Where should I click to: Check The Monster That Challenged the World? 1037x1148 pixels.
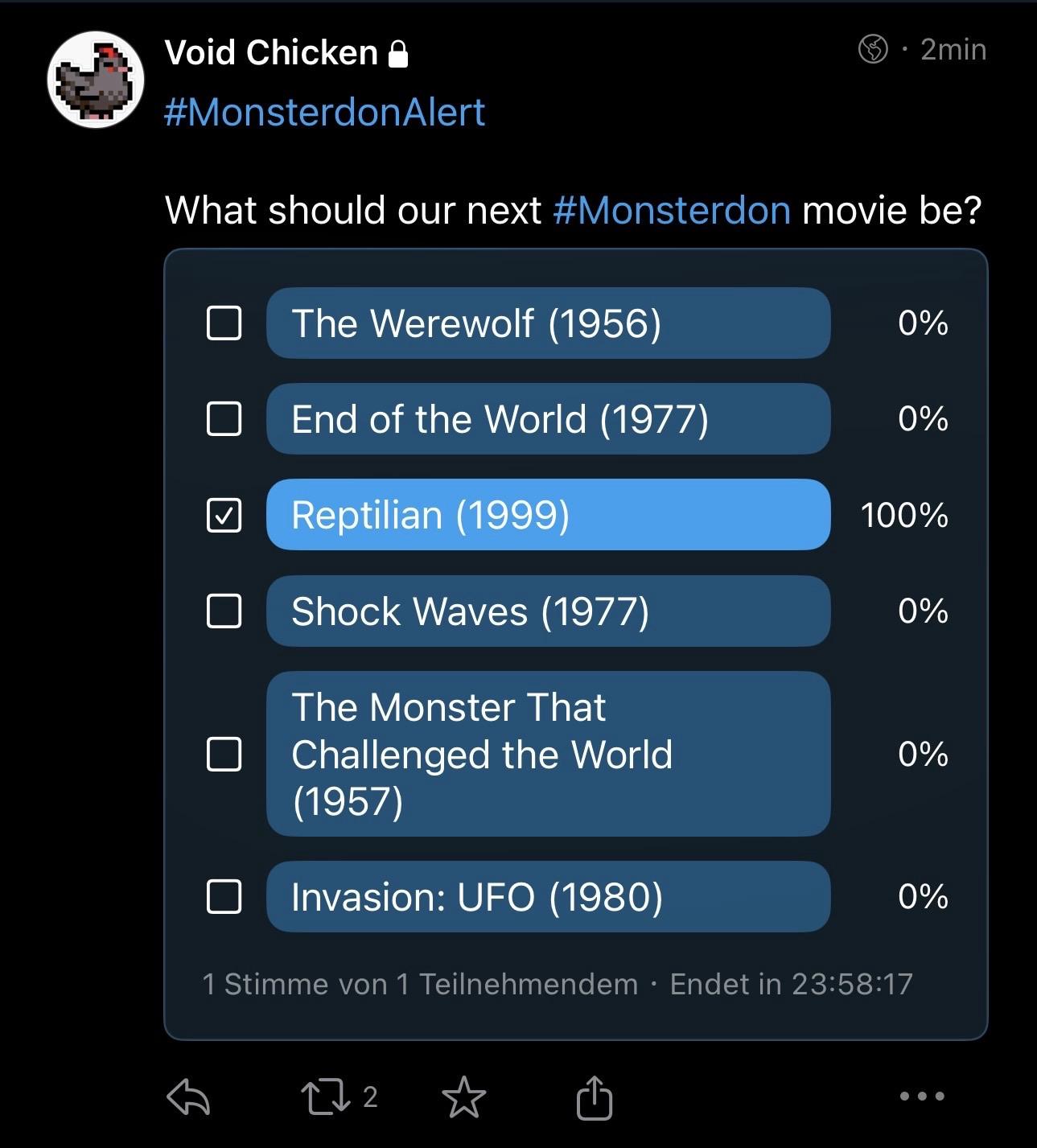point(224,755)
